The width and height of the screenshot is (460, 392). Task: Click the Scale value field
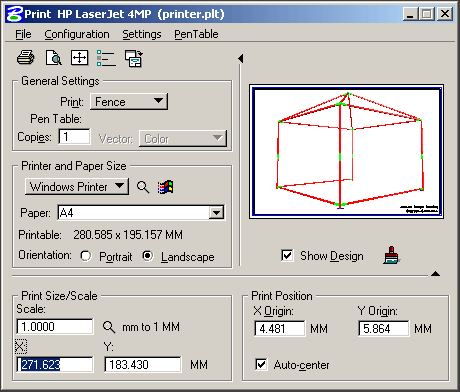[x=55, y=326]
